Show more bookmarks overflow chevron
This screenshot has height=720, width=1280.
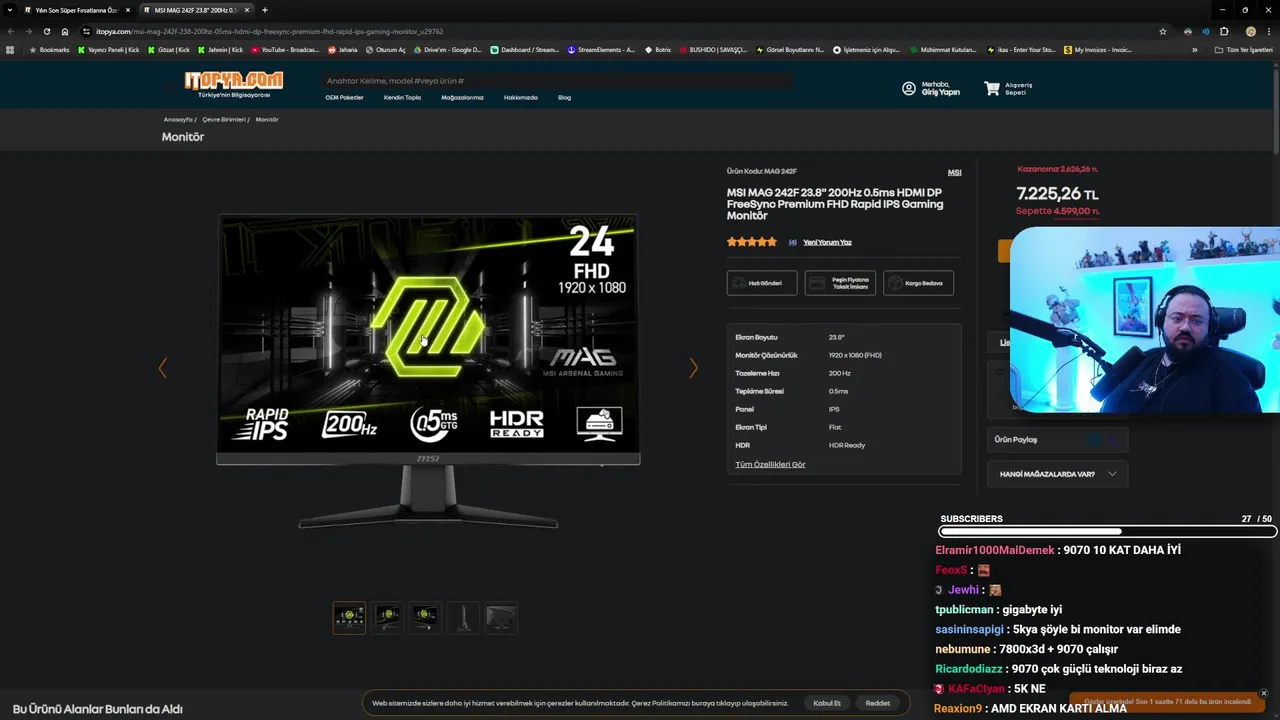click(x=1194, y=49)
